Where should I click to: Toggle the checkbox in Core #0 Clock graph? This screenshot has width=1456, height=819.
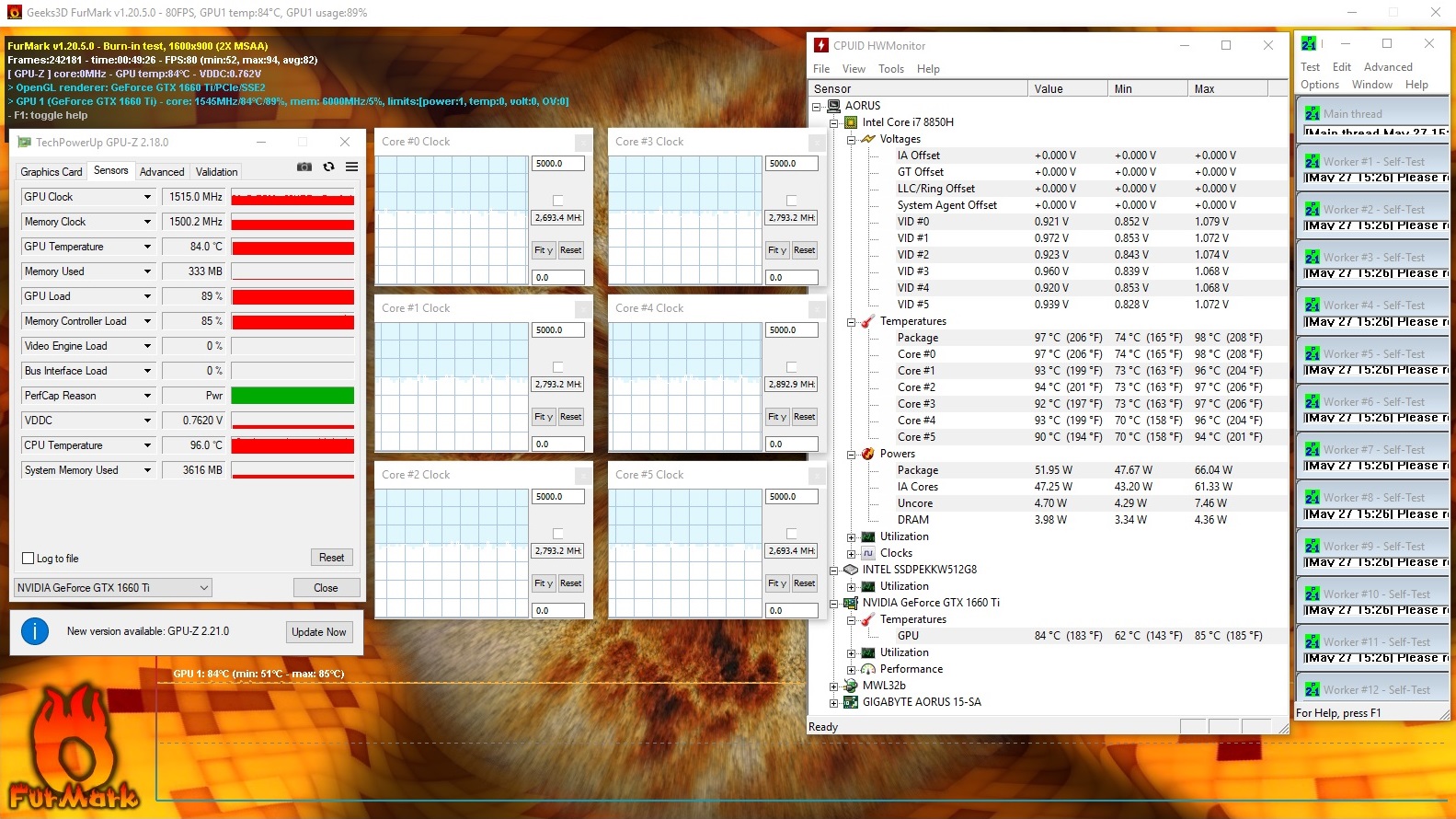tap(558, 200)
